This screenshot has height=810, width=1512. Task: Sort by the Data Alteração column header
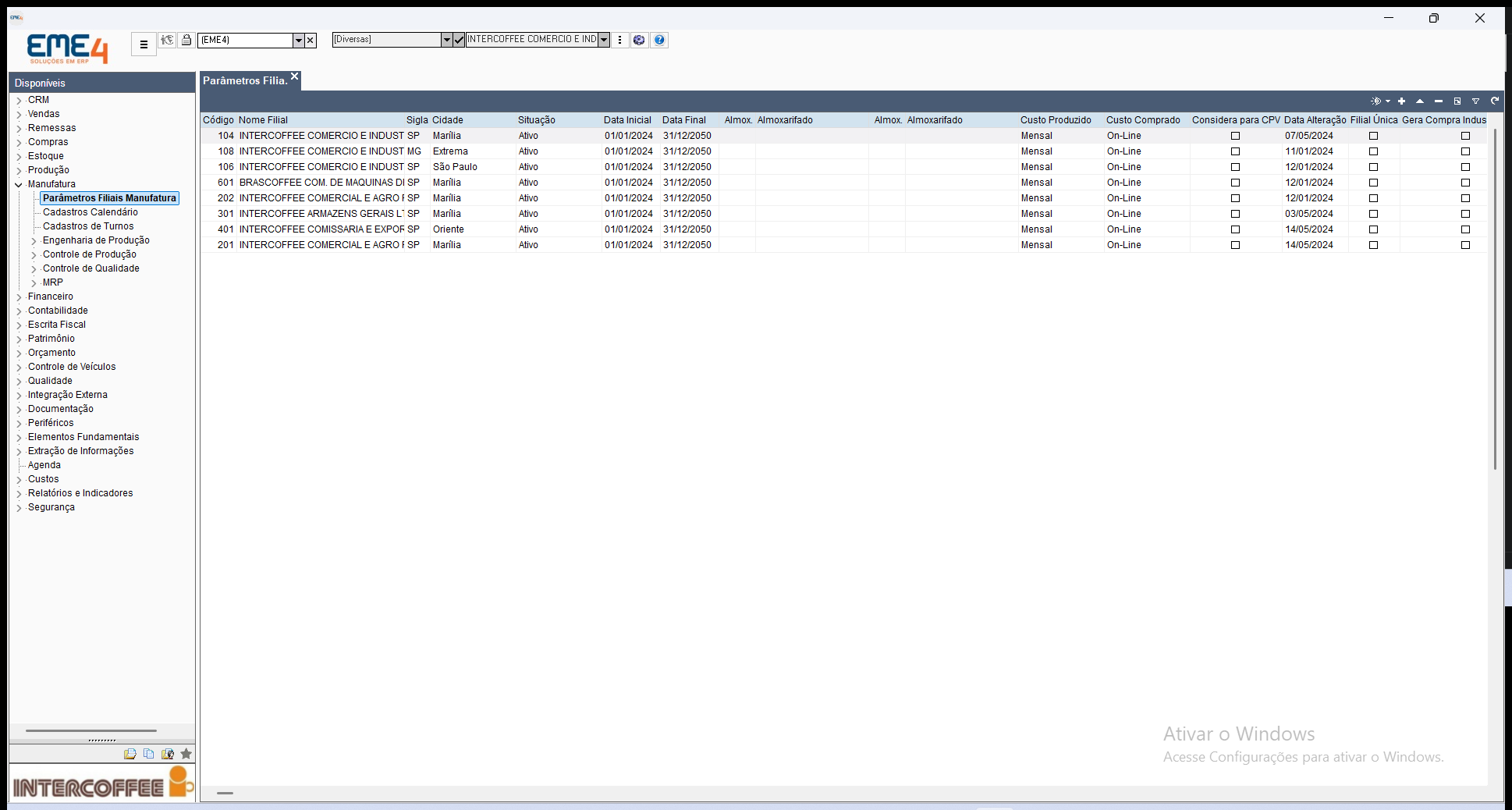point(1315,120)
